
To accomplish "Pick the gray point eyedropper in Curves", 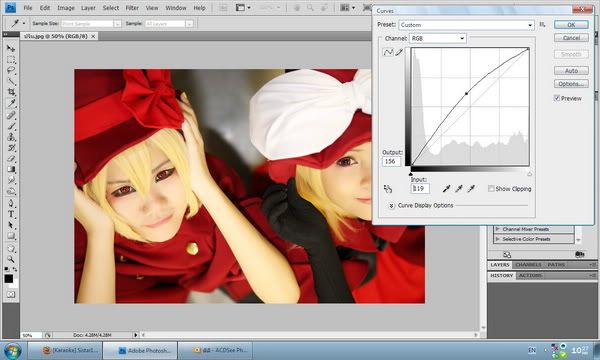I will 459,188.
